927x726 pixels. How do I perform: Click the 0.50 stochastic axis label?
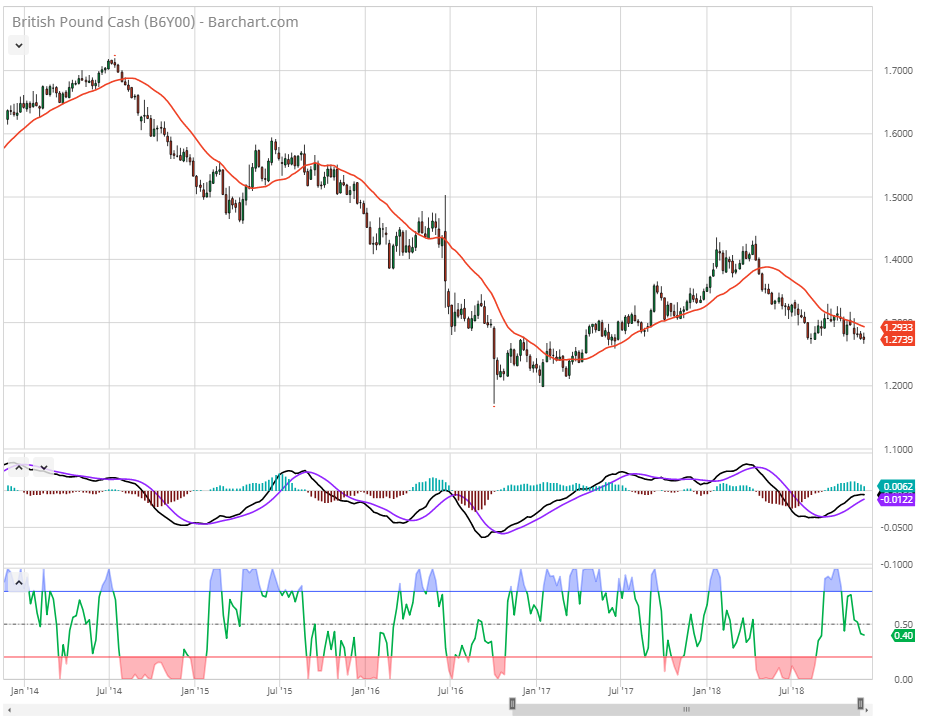coord(903,624)
